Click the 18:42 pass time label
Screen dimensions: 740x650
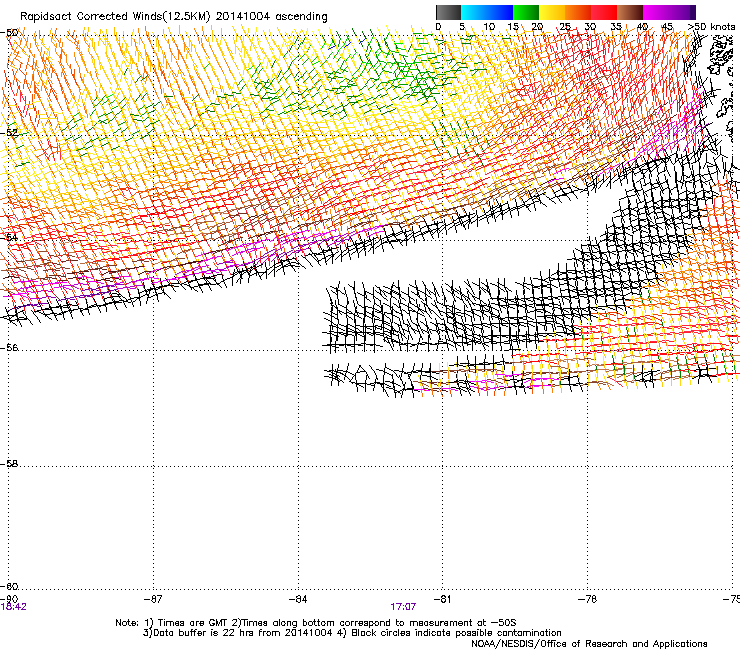click(13, 607)
